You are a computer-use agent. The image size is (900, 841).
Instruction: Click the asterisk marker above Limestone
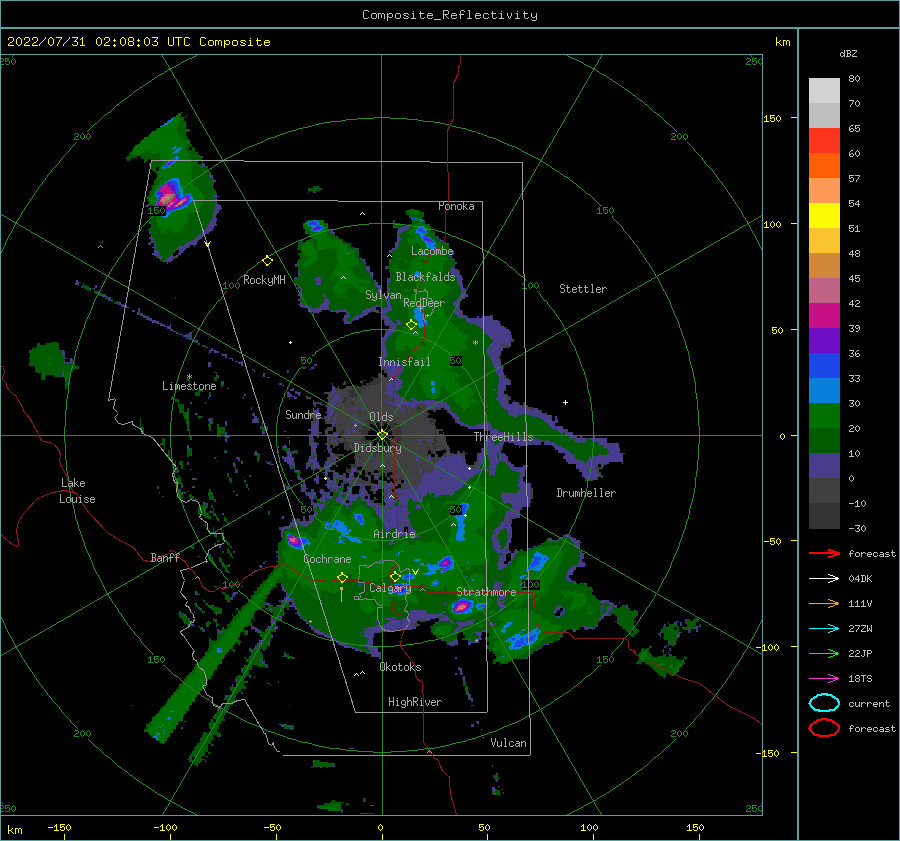[189, 377]
